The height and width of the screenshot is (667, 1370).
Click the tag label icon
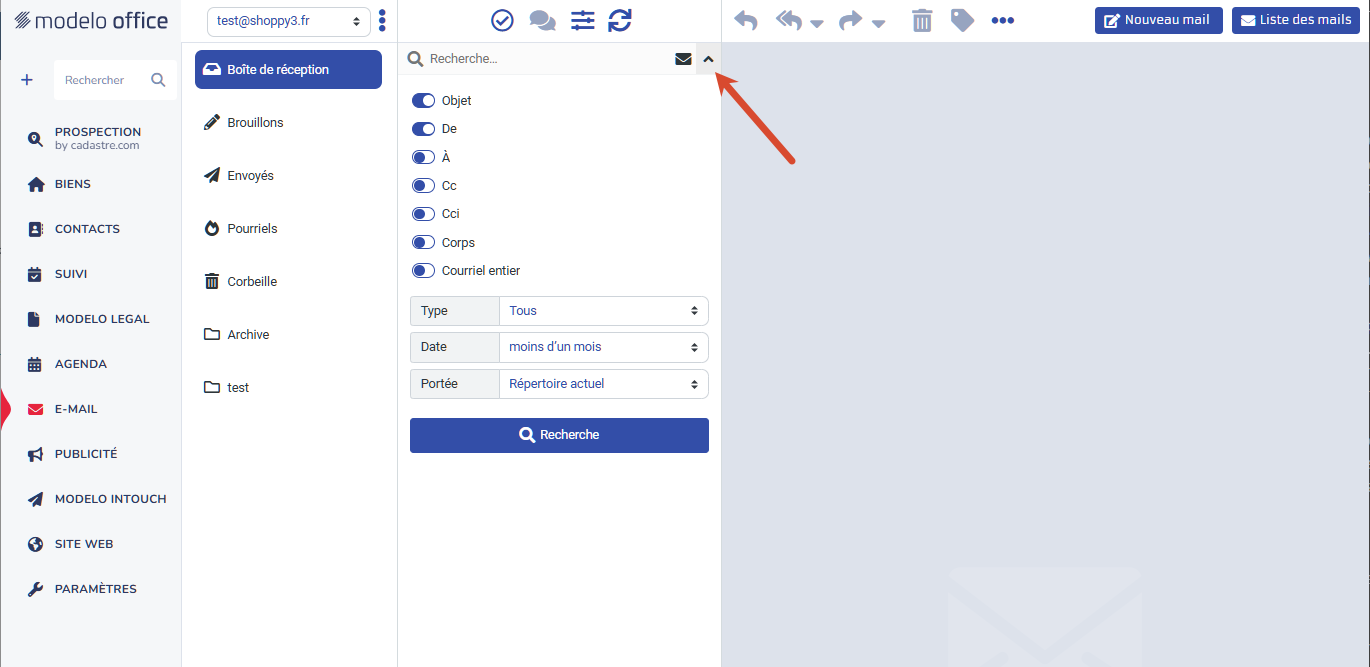[962, 20]
